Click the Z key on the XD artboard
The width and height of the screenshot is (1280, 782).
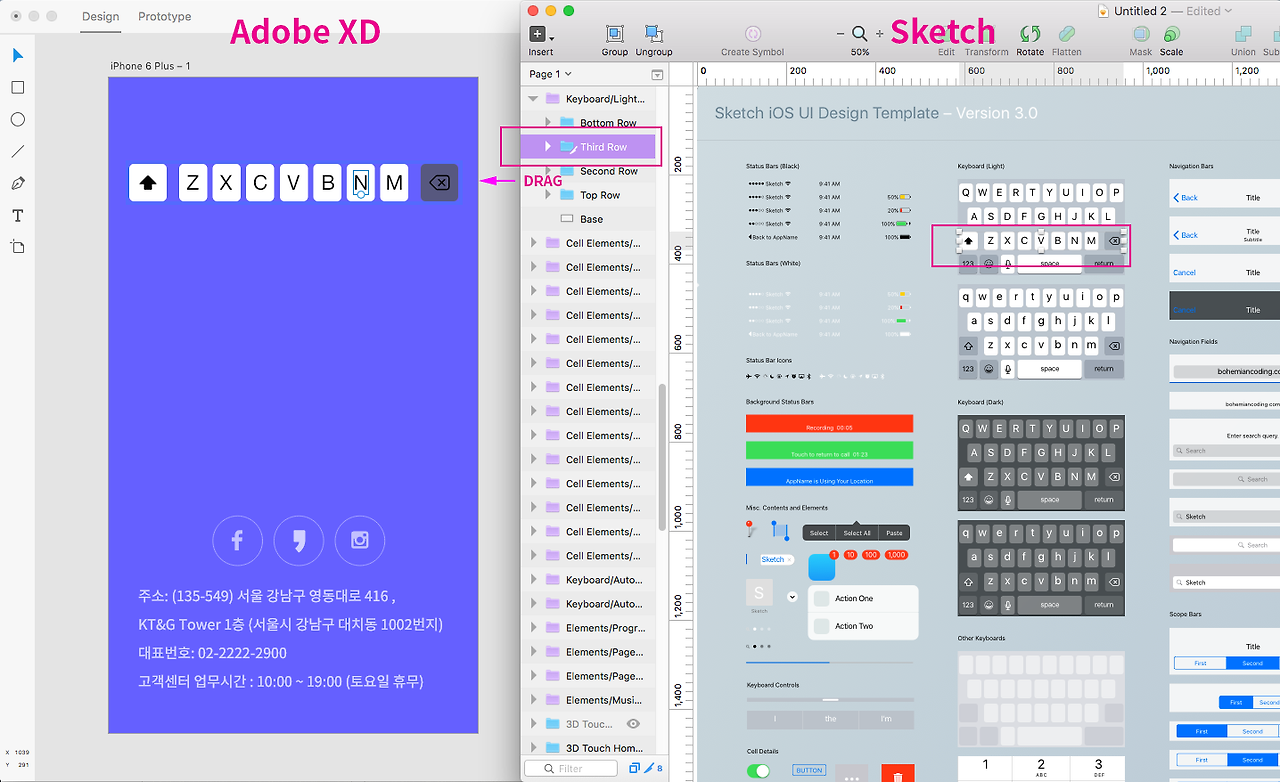[x=193, y=182]
